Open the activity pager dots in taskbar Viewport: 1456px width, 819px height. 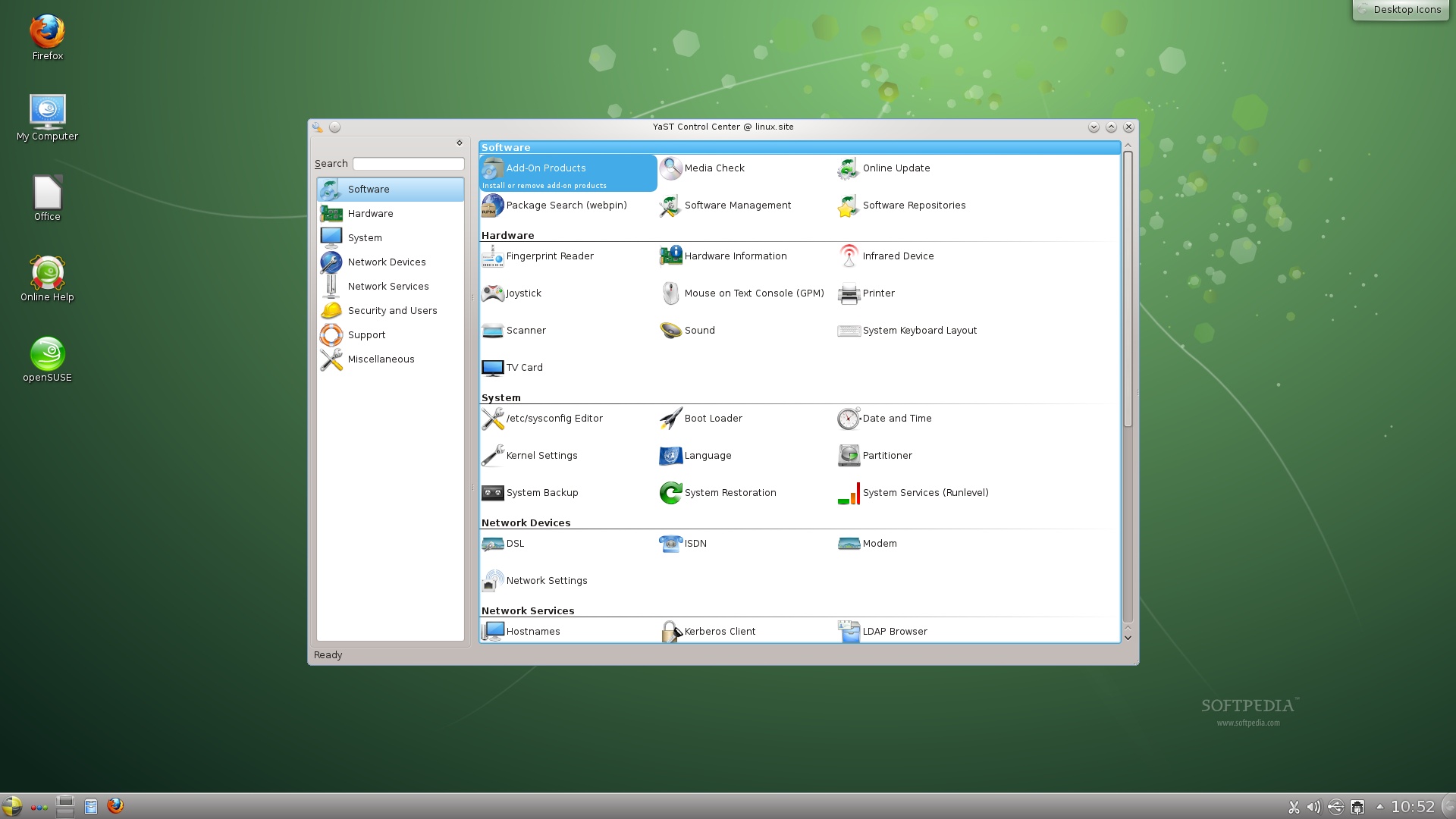click(x=39, y=807)
